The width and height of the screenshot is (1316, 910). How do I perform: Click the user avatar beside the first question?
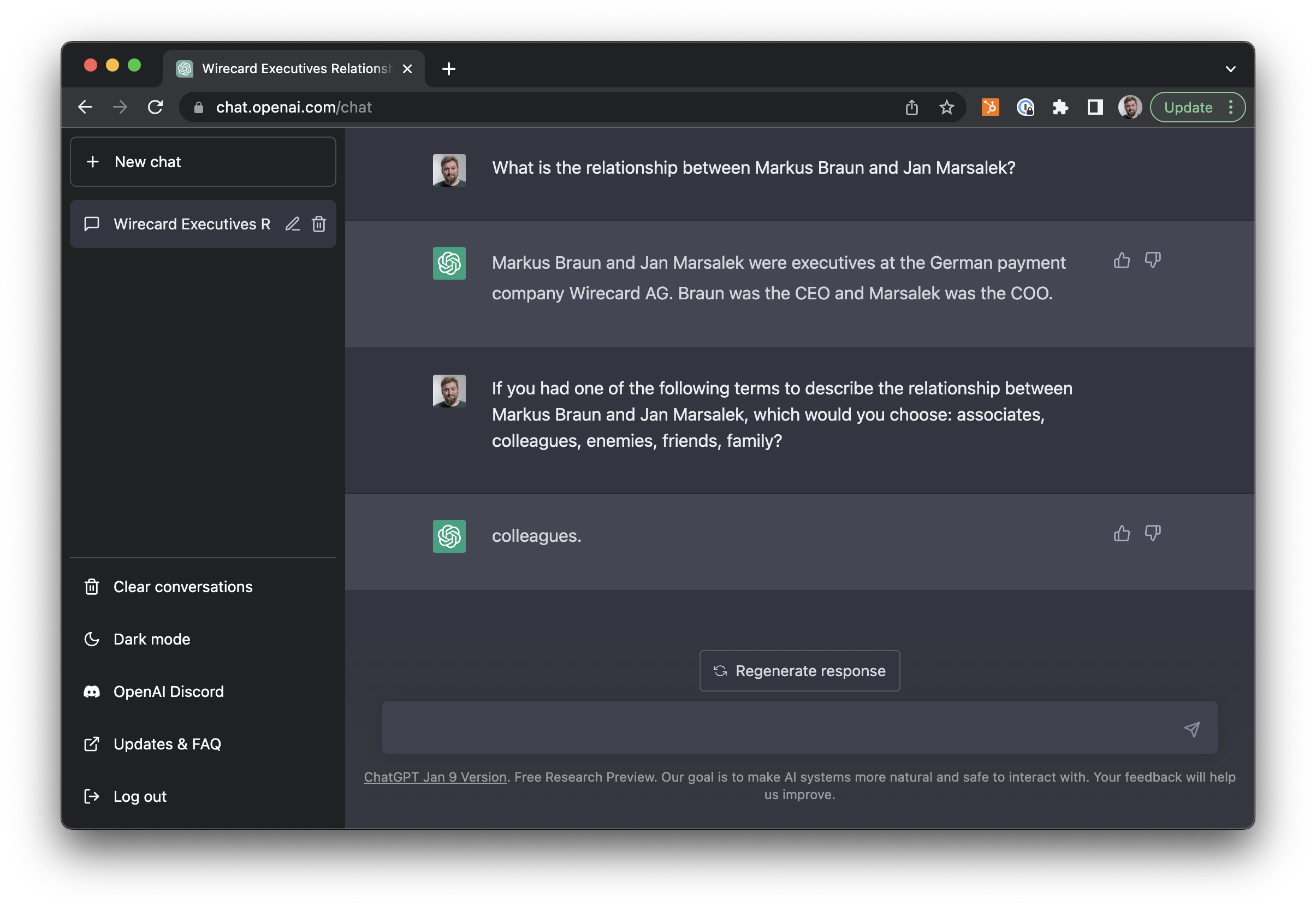[449, 170]
